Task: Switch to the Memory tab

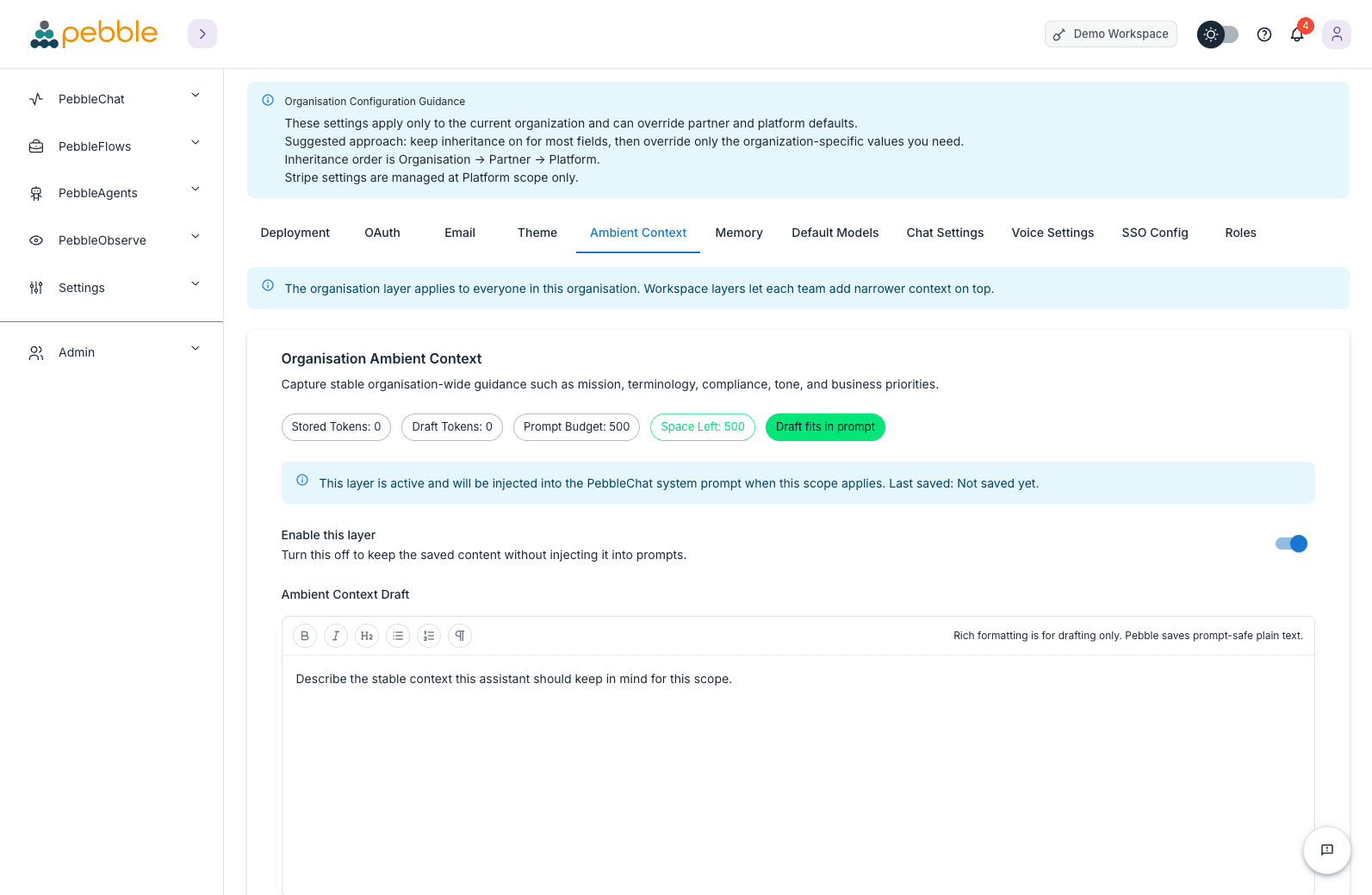Action: pyautogui.click(x=739, y=233)
